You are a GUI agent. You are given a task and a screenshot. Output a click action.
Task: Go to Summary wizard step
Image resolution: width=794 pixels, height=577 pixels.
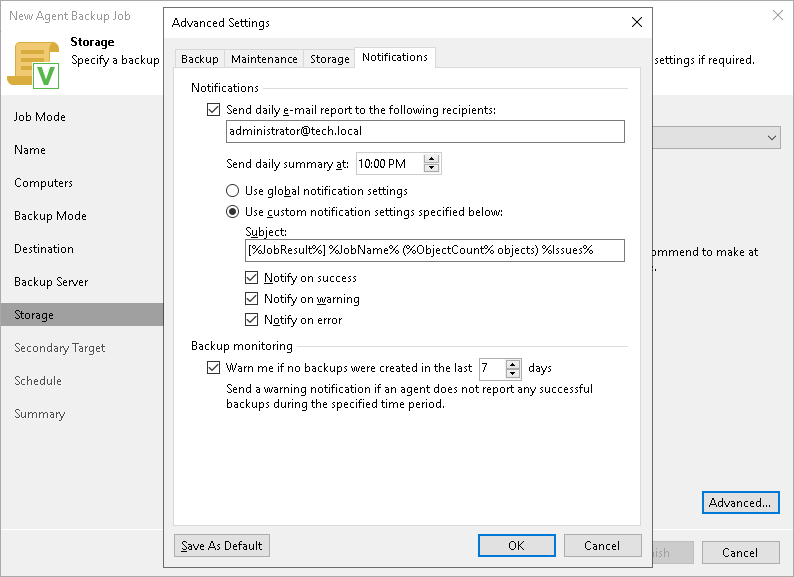(39, 414)
